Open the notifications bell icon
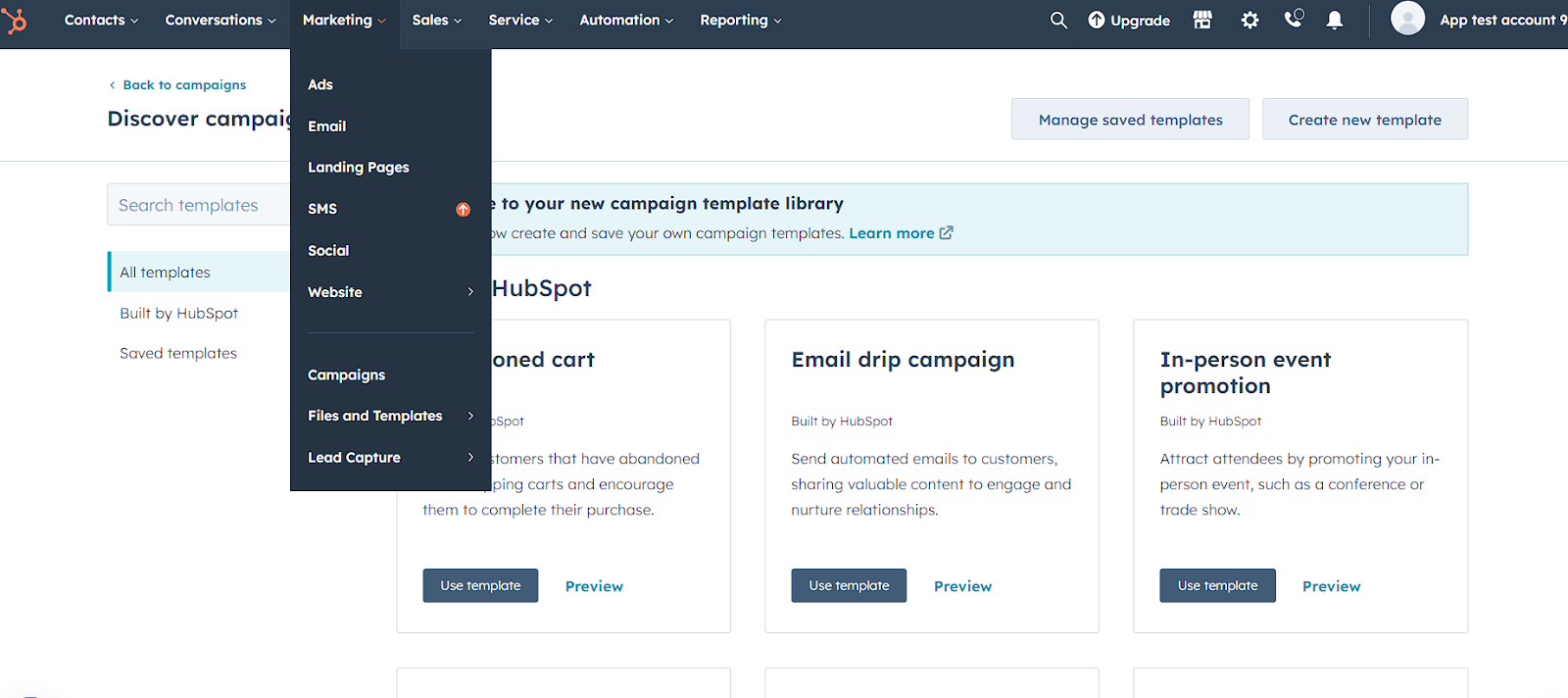Image resolution: width=1568 pixels, height=698 pixels. click(1335, 20)
